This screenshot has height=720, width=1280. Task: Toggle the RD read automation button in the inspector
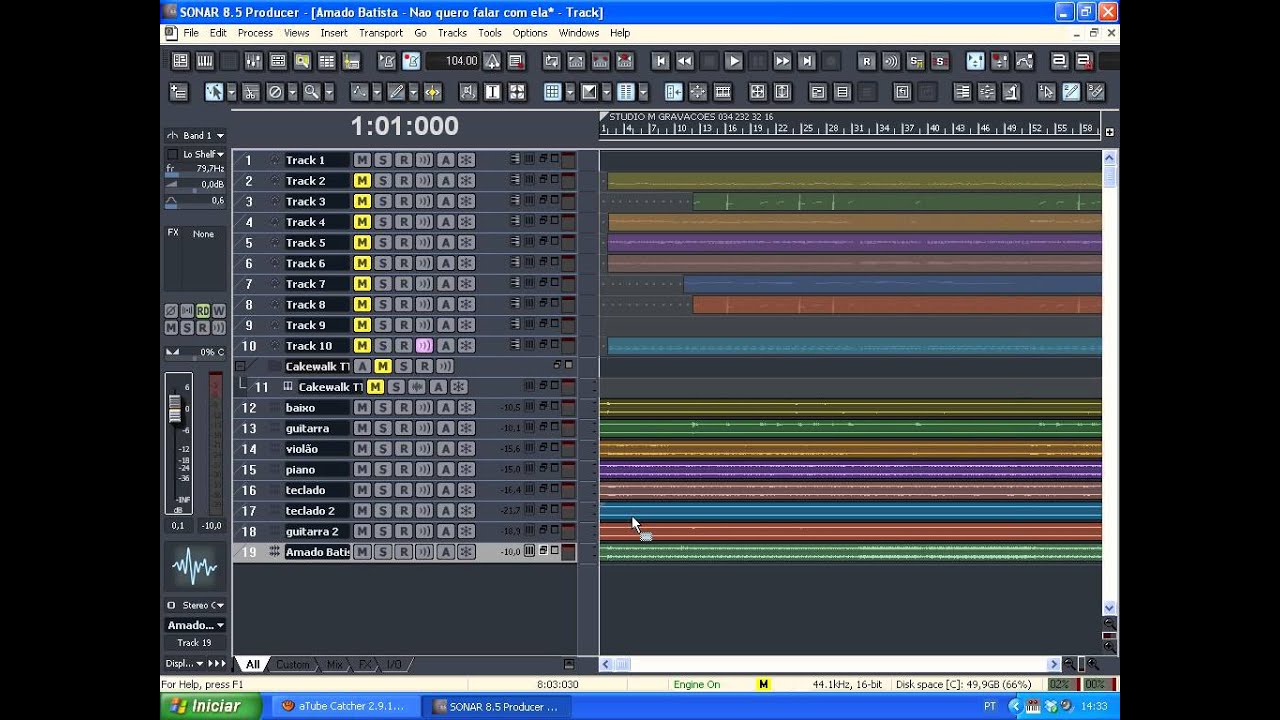coord(203,311)
